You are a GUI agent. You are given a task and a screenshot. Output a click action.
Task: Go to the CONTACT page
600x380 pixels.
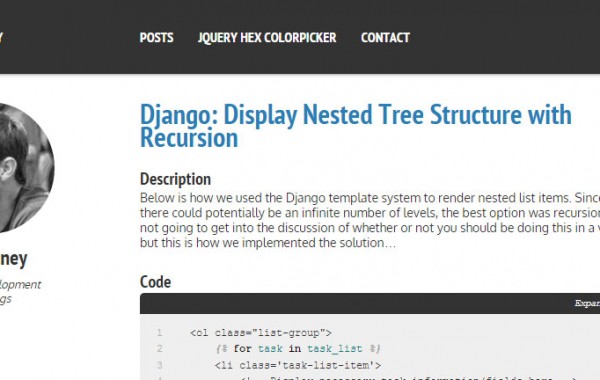385,38
